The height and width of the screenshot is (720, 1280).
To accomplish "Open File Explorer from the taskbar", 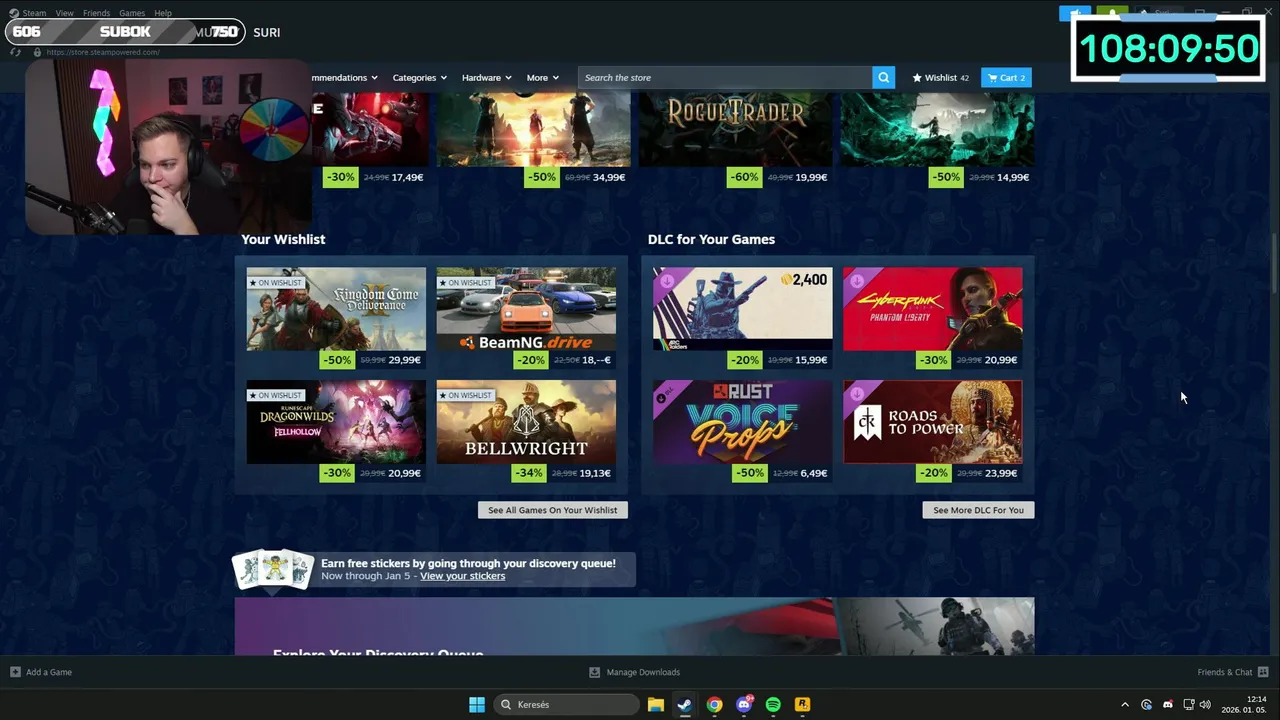I will click(x=655, y=704).
